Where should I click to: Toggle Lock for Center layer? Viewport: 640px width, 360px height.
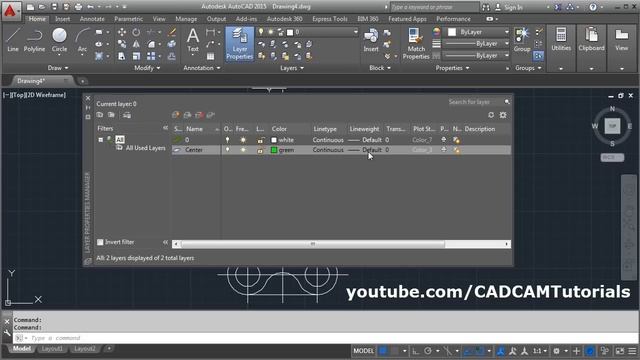point(260,150)
